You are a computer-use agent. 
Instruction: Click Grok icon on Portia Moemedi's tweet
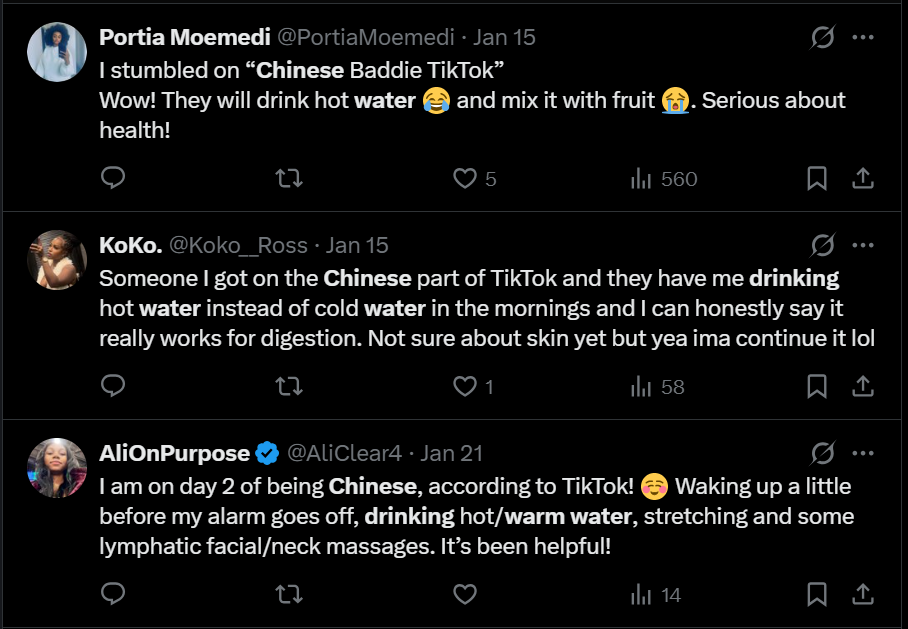(822, 38)
